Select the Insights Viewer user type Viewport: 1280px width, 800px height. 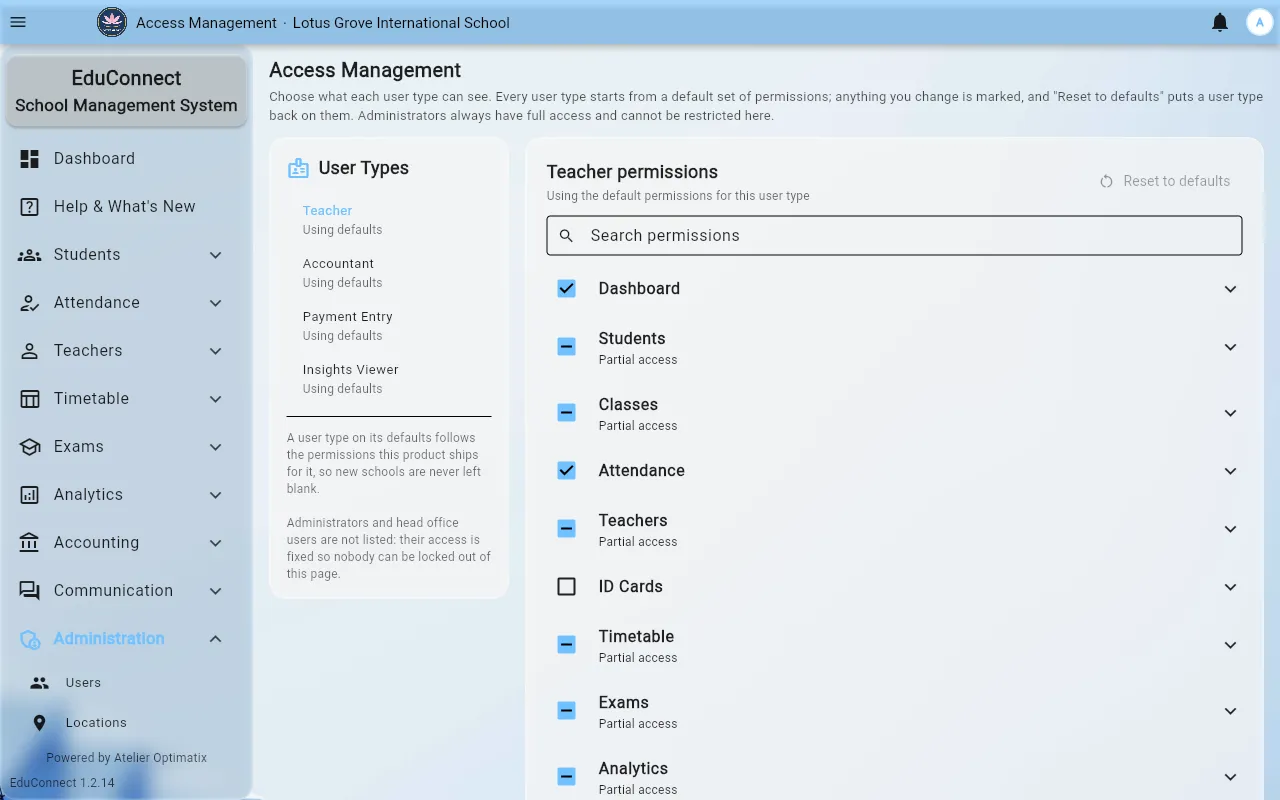point(389,379)
